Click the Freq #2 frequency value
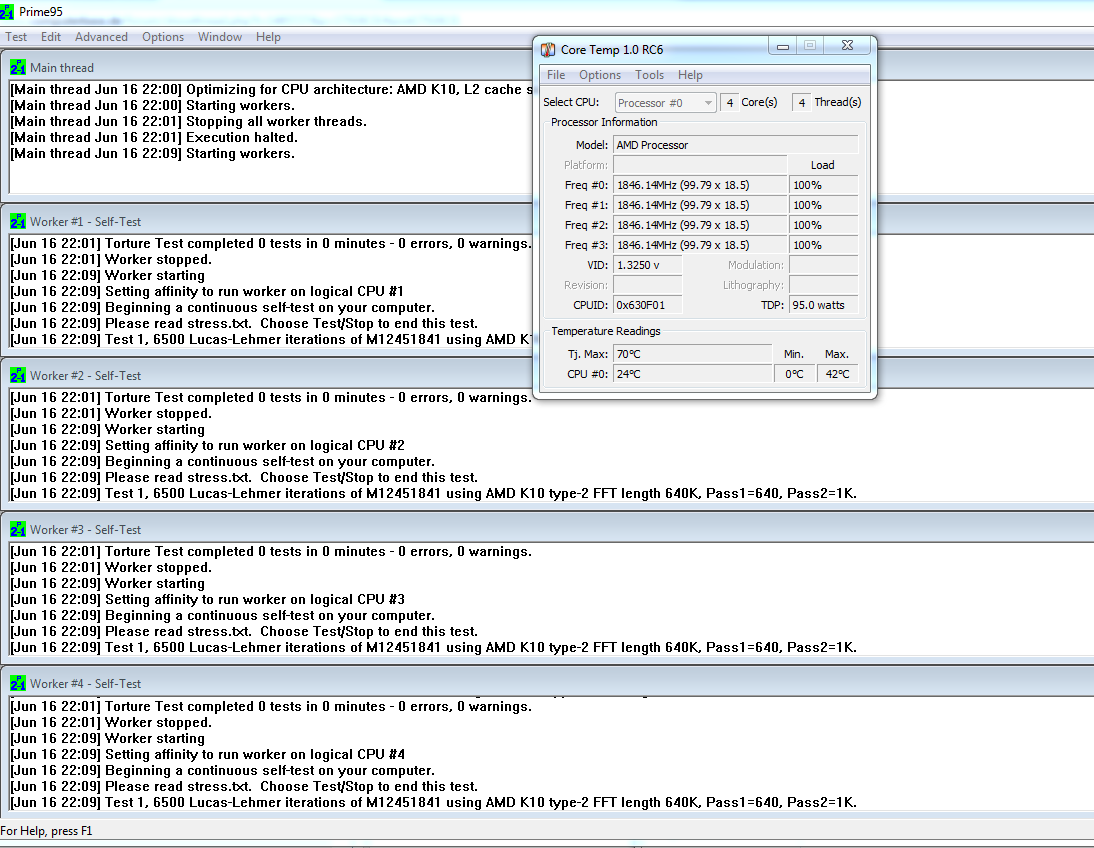1094x848 pixels. 700,225
